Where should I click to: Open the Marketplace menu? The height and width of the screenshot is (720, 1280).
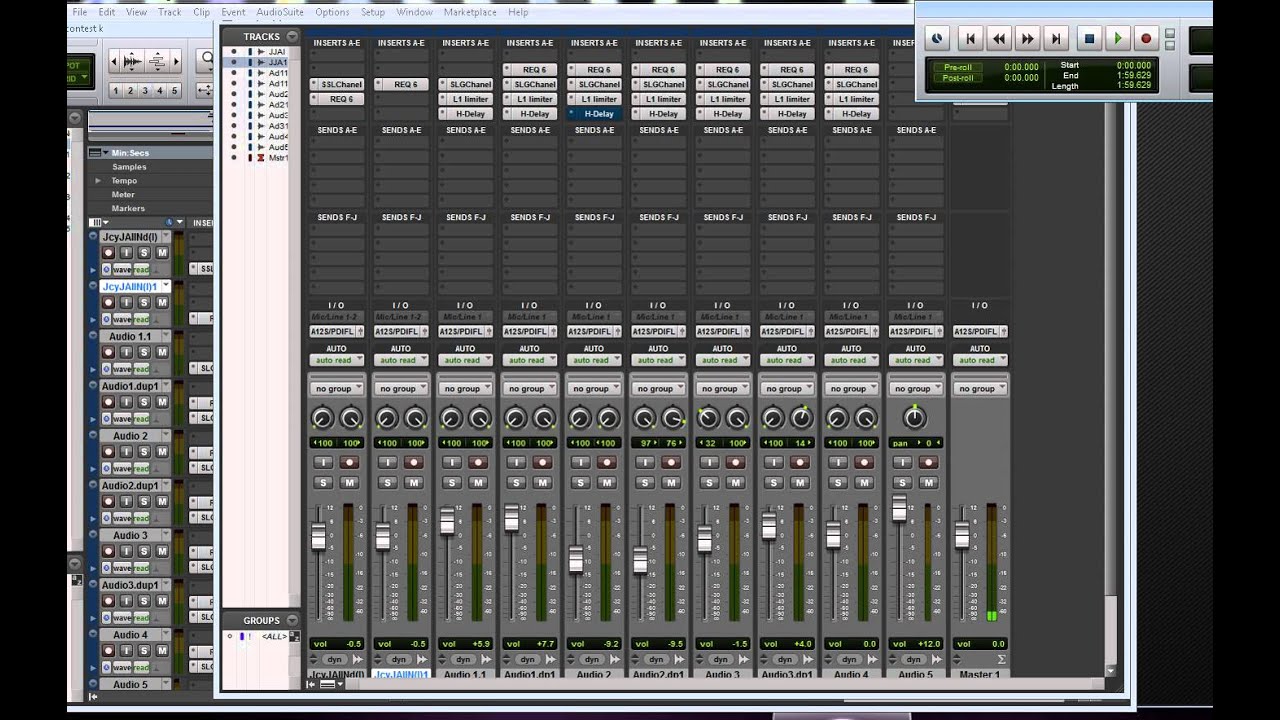470,12
